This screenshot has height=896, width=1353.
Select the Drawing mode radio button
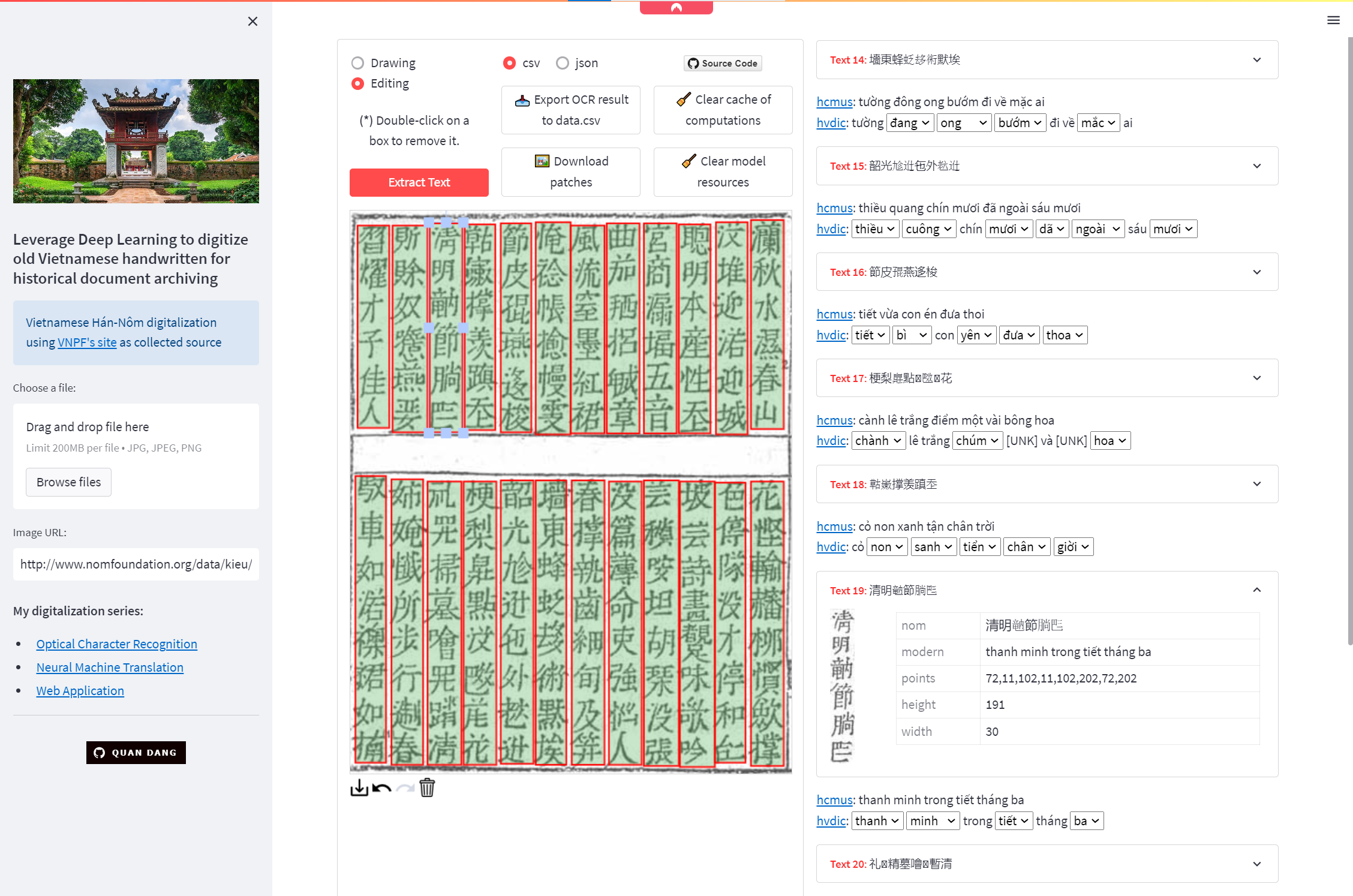(358, 63)
